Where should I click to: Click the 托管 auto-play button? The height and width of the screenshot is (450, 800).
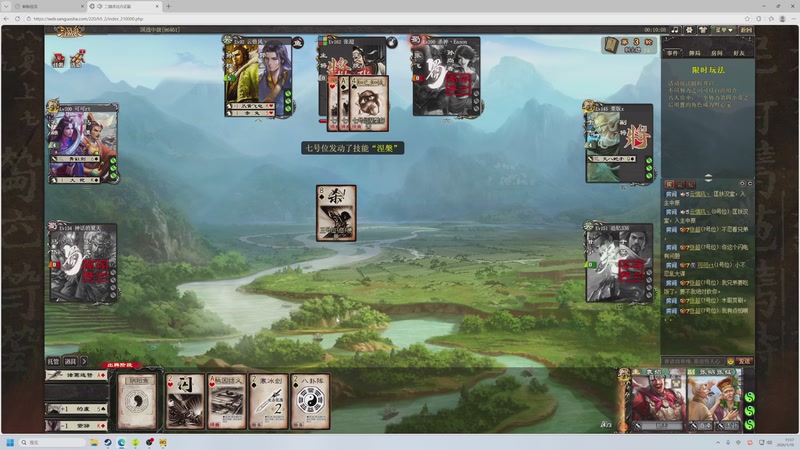(x=53, y=361)
